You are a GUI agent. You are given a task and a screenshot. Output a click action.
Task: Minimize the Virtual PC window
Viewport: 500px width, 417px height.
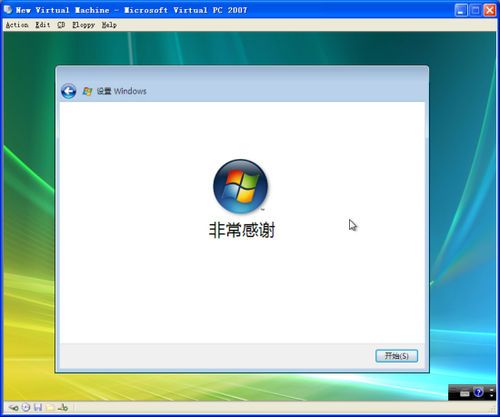[x=461, y=10]
